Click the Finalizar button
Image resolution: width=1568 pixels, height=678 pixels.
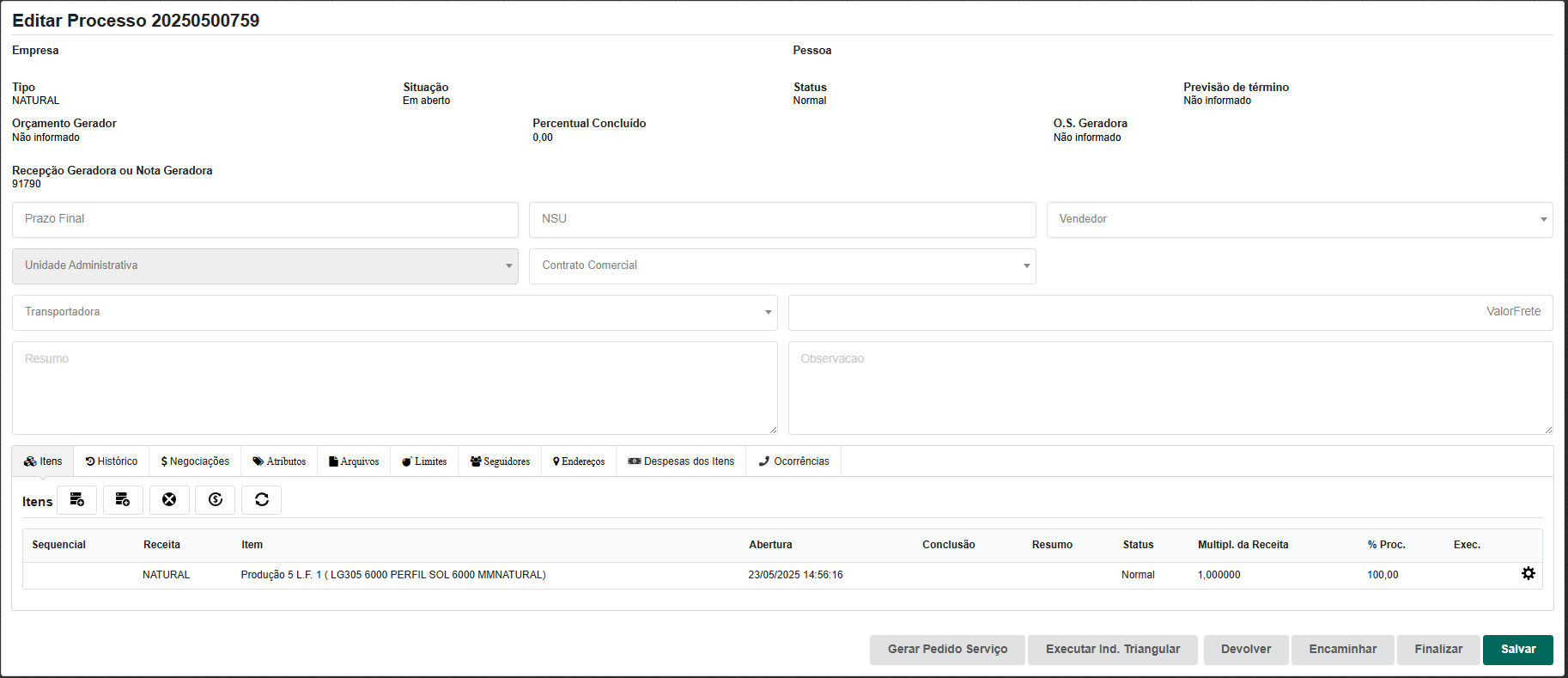point(1437,650)
